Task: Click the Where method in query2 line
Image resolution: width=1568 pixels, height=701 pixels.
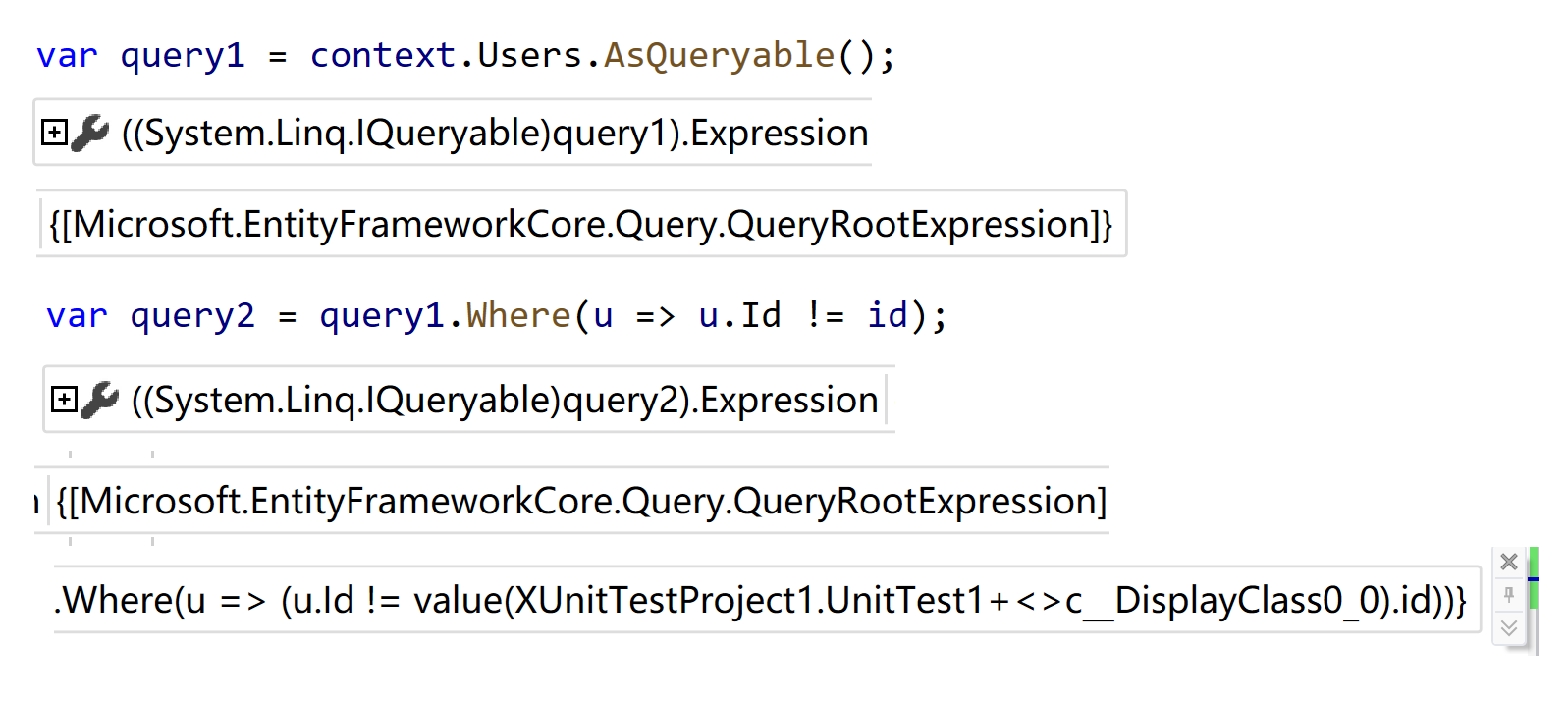Action: (518, 316)
